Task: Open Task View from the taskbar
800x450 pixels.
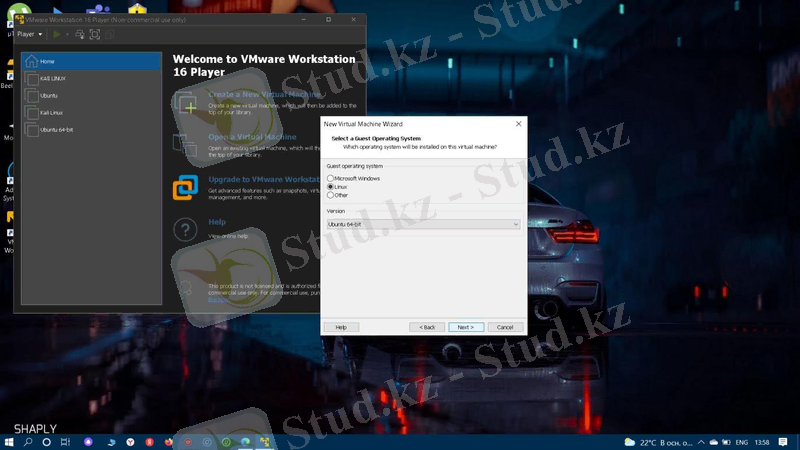Action: pyautogui.click(x=65, y=442)
